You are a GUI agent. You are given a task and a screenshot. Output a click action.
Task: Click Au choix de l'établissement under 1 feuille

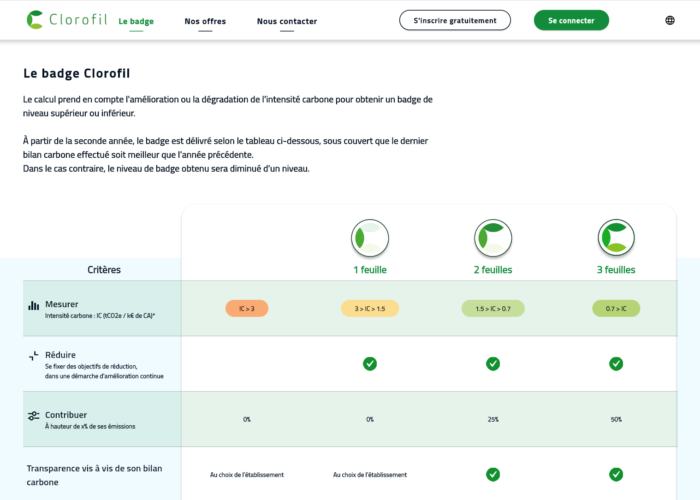coord(370,475)
